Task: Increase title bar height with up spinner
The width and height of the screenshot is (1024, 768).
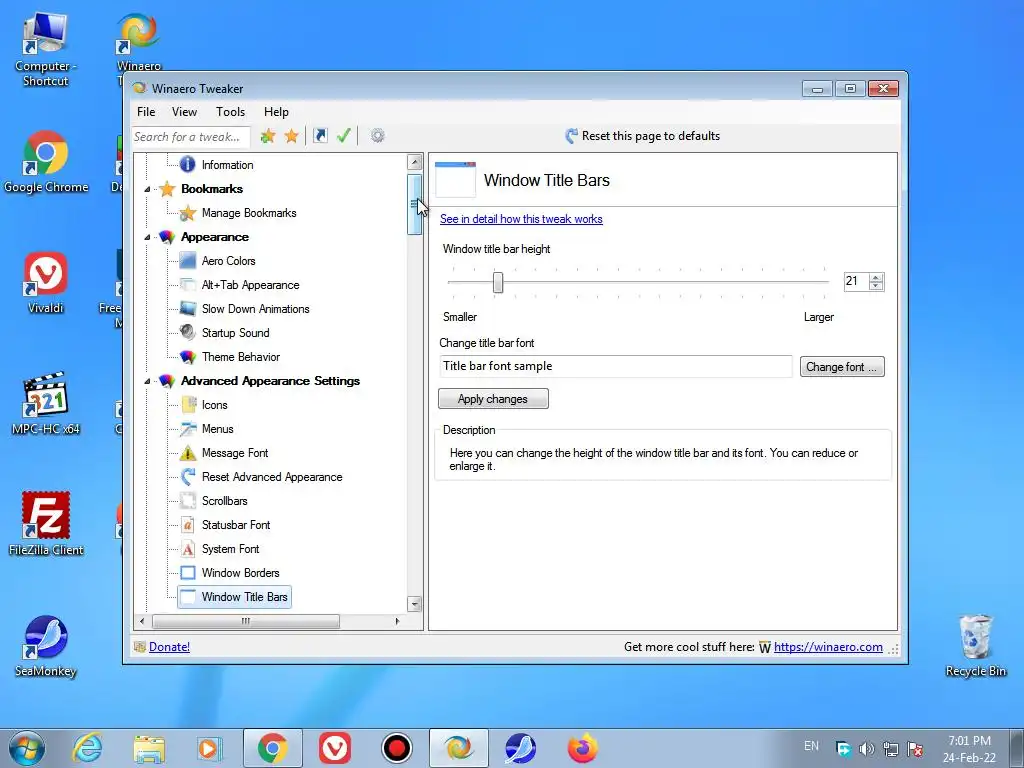Action: [876, 277]
